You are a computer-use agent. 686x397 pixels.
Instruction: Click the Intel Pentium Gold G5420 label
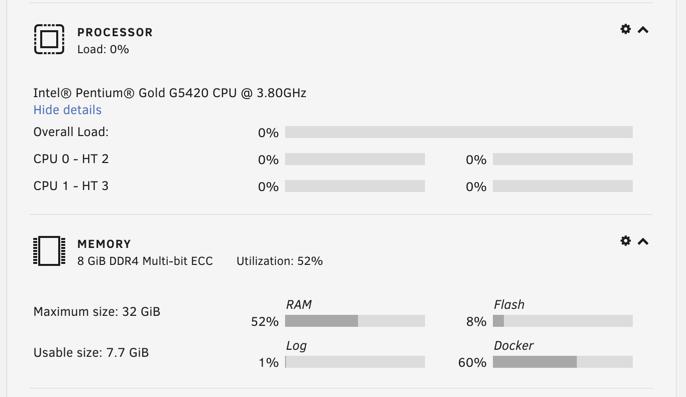click(170, 93)
